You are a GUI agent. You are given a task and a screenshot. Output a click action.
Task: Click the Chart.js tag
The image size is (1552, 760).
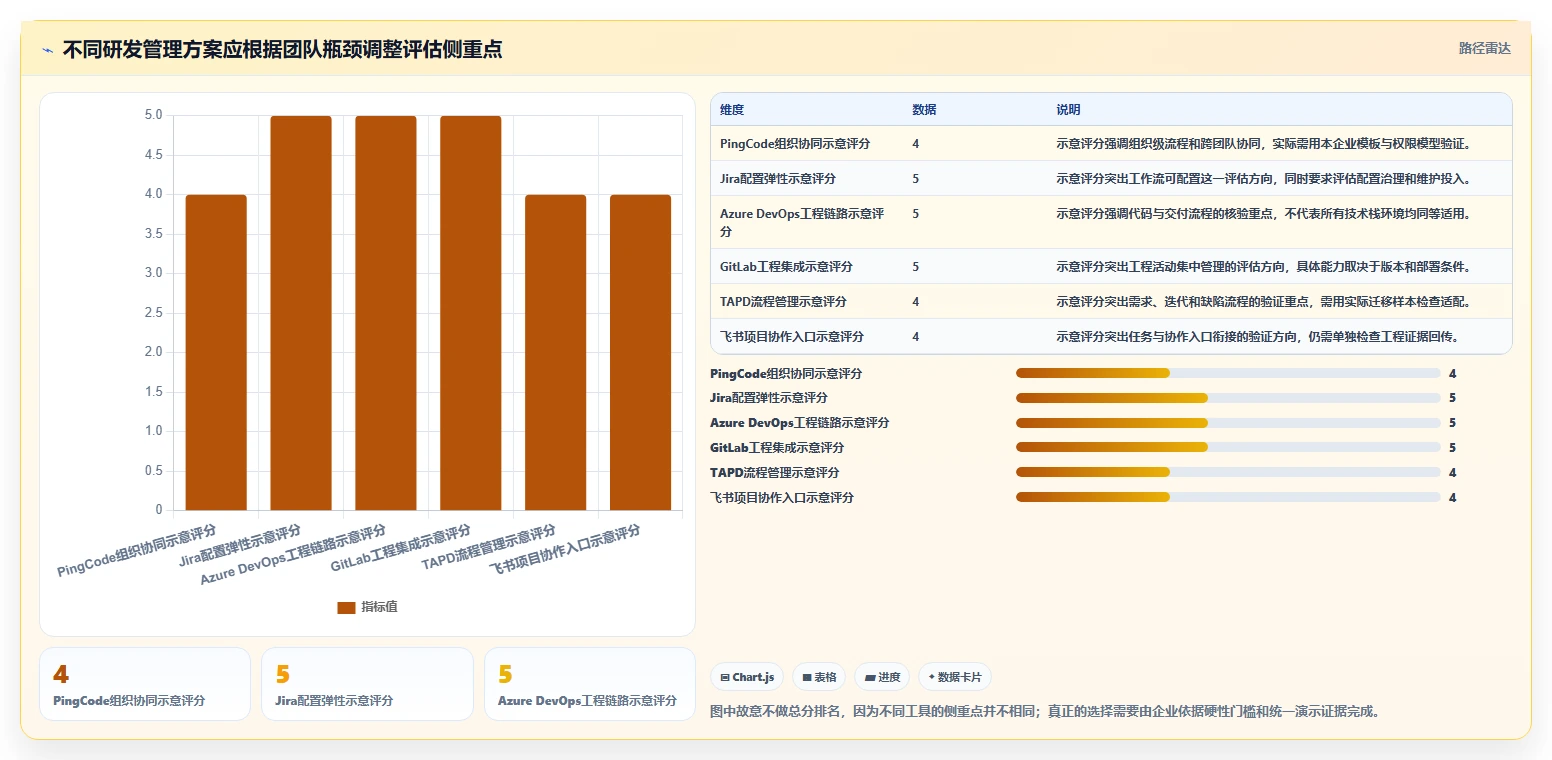(747, 677)
